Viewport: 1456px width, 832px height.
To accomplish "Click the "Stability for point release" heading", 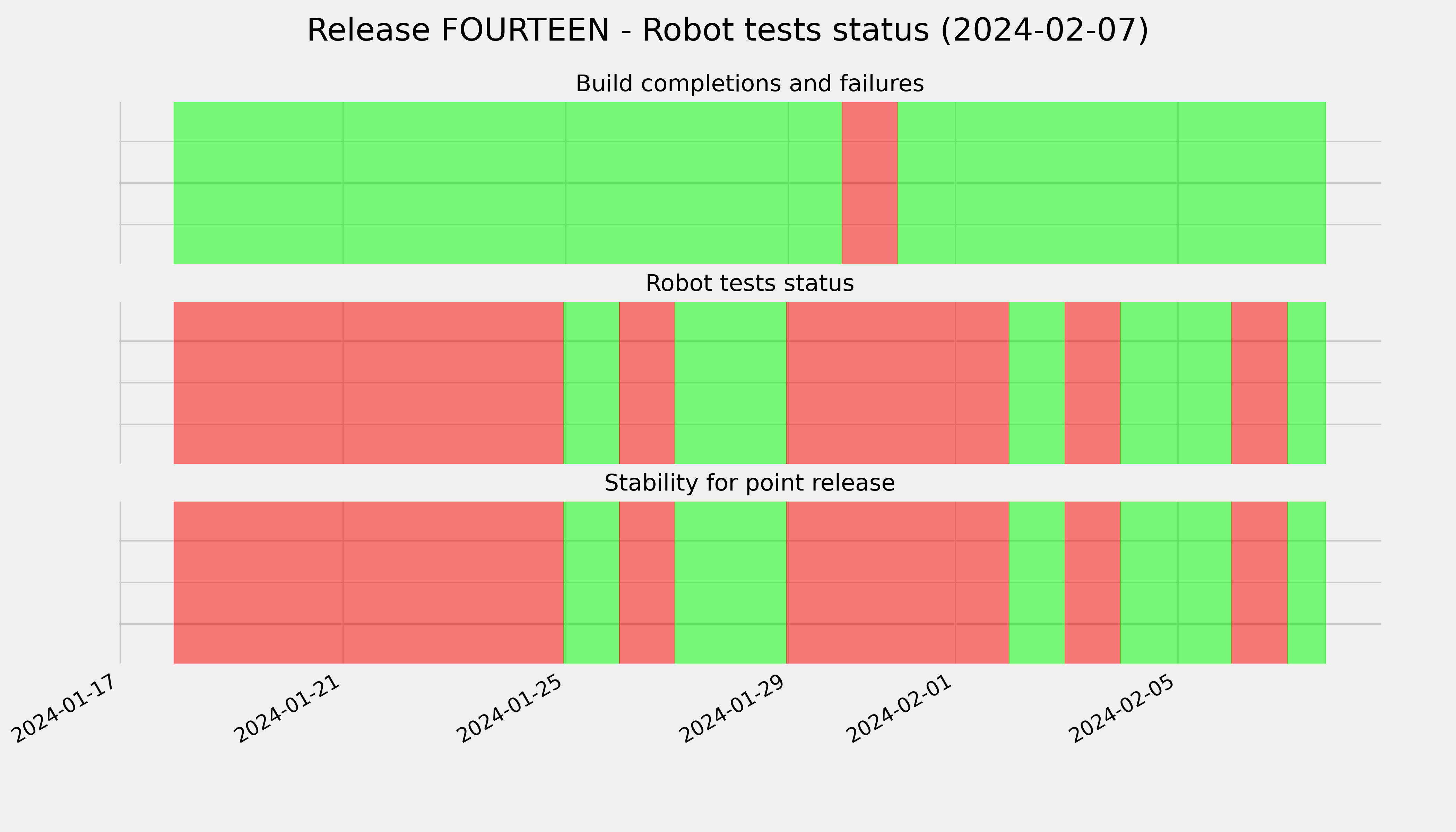I will click(749, 483).
